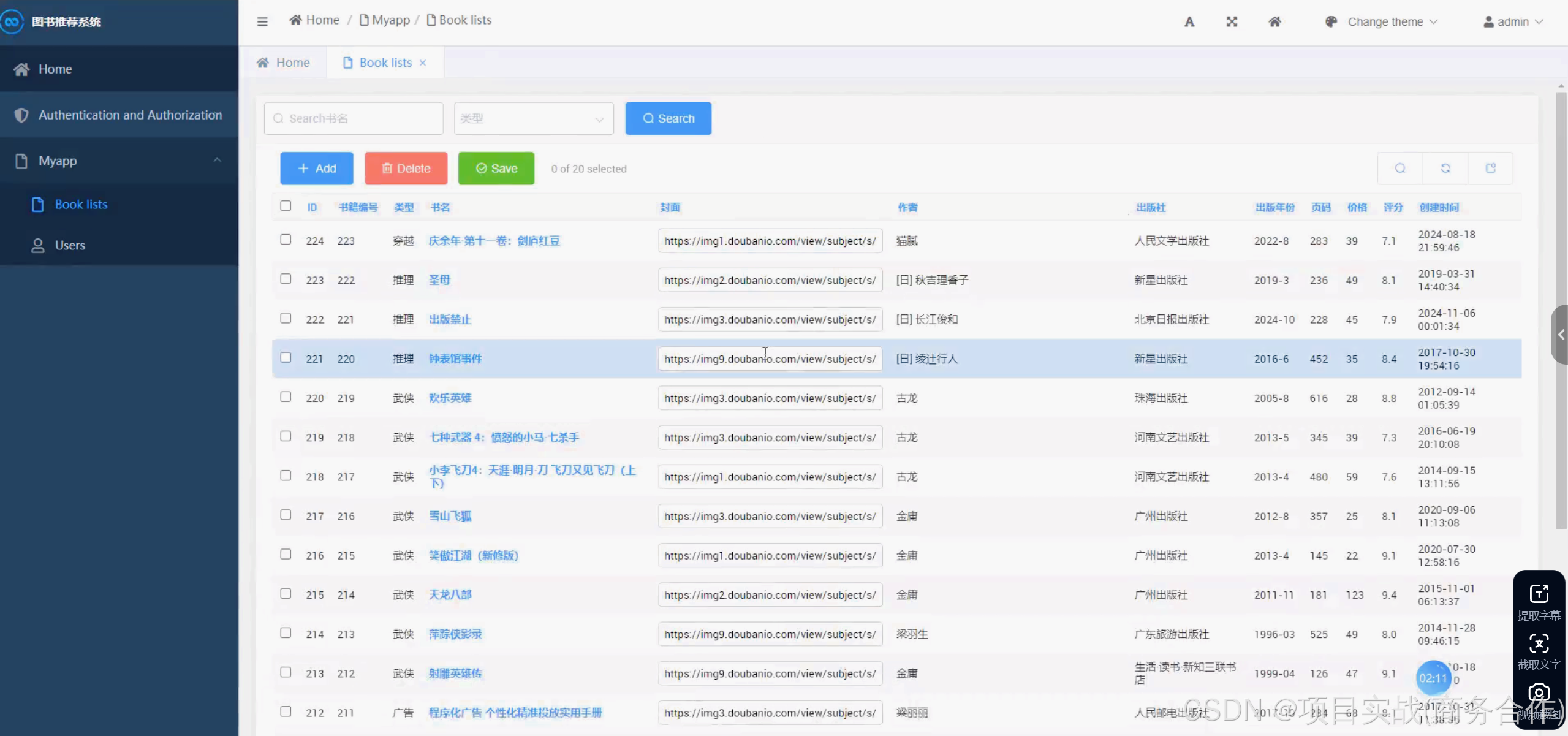Click the export icon above table
Viewport: 1568px width, 736px height.
pos(1491,169)
